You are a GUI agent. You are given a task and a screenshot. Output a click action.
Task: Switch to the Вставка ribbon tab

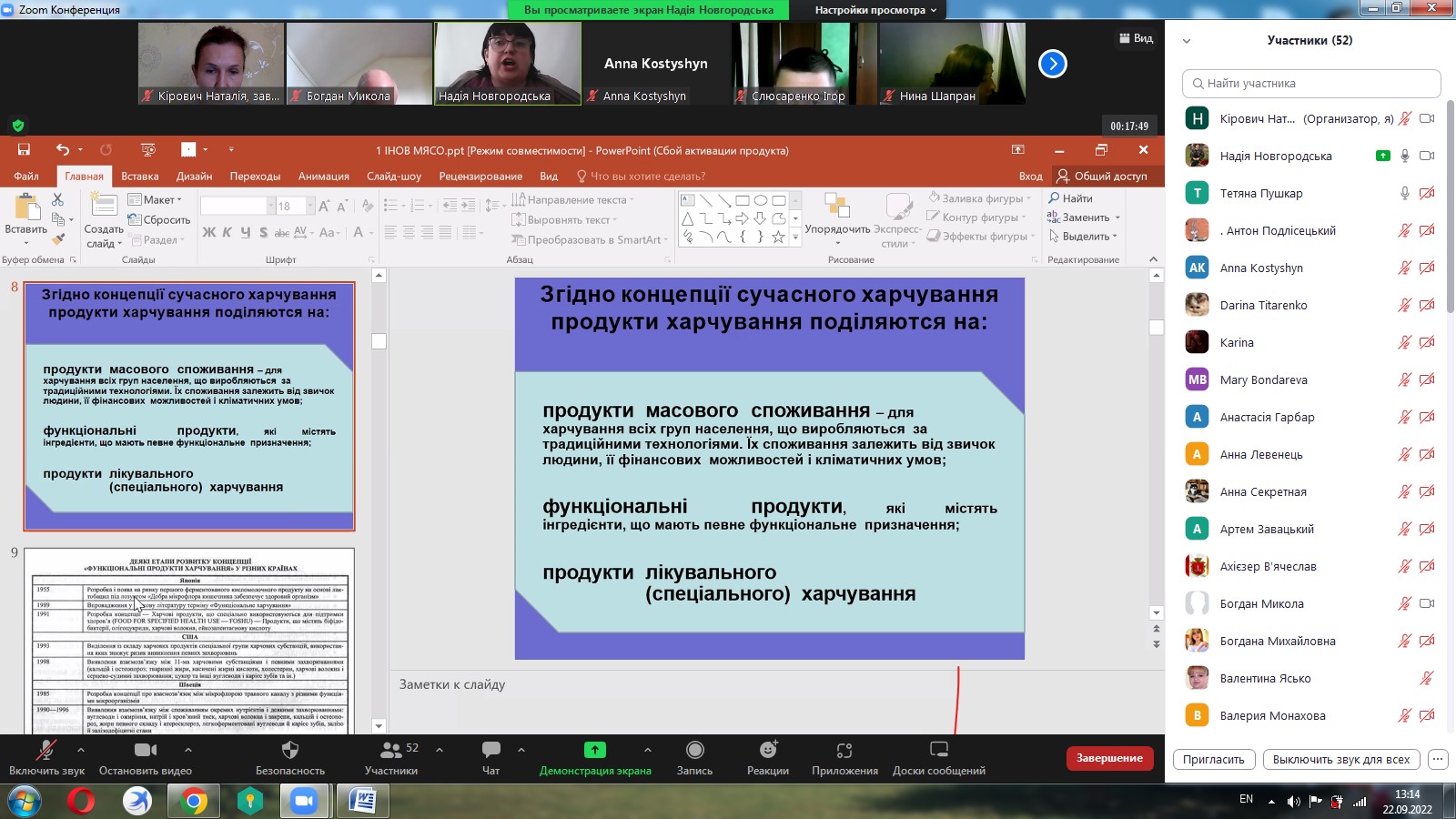tap(139, 177)
